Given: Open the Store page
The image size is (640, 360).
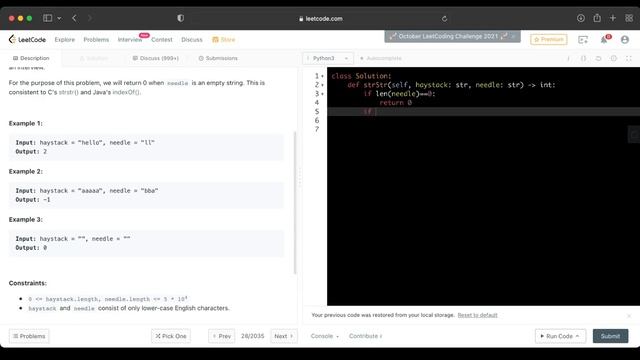Looking at the screenshot, I should coord(224,40).
